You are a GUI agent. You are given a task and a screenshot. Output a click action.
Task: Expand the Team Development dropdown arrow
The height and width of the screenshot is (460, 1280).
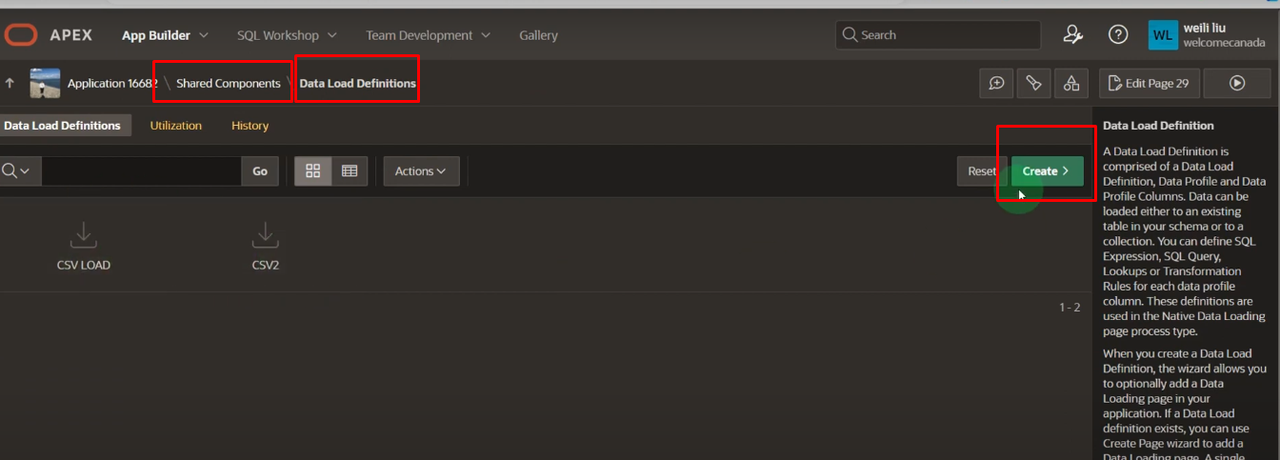(486, 35)
